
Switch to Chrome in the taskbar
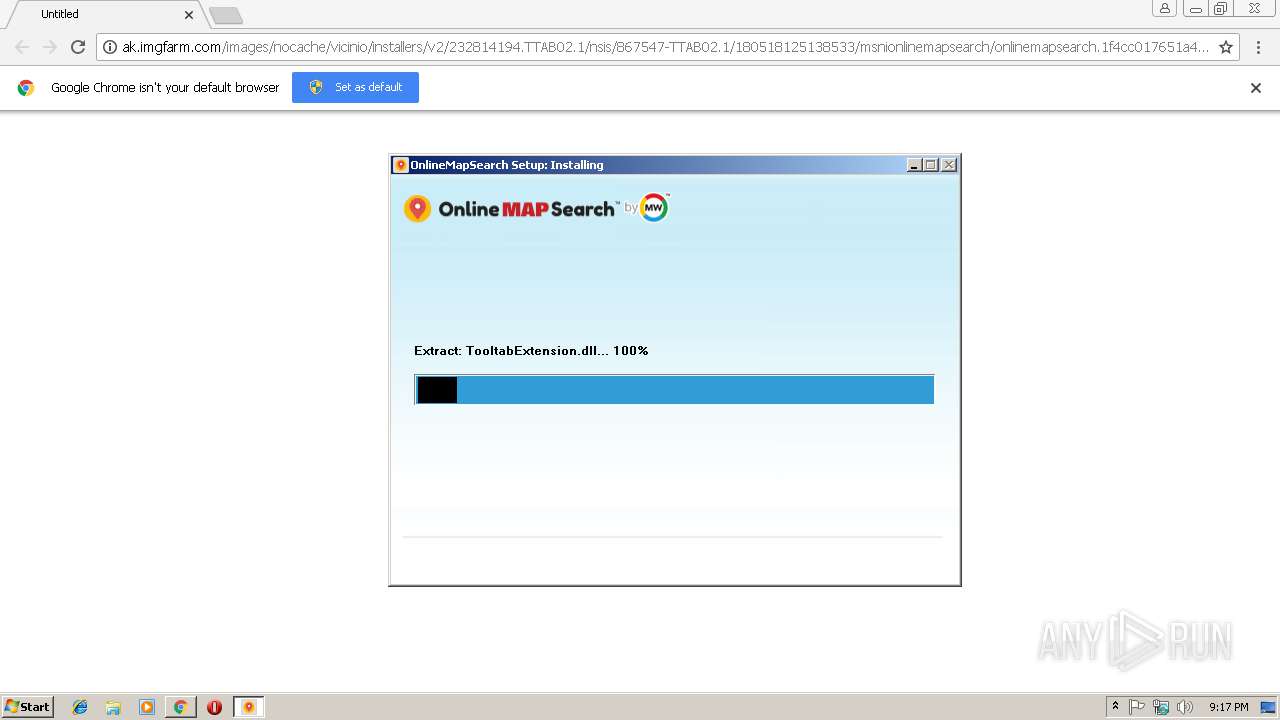(181, 707)
